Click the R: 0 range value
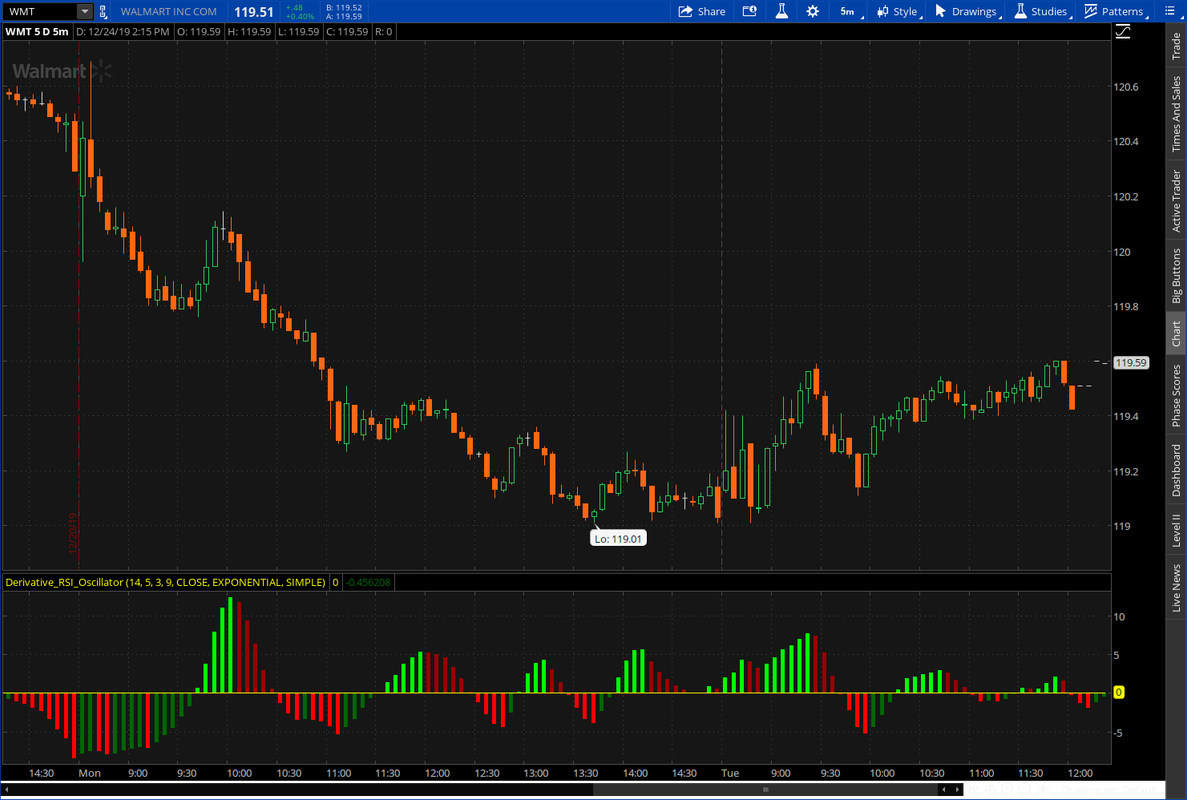 [384, 32]
